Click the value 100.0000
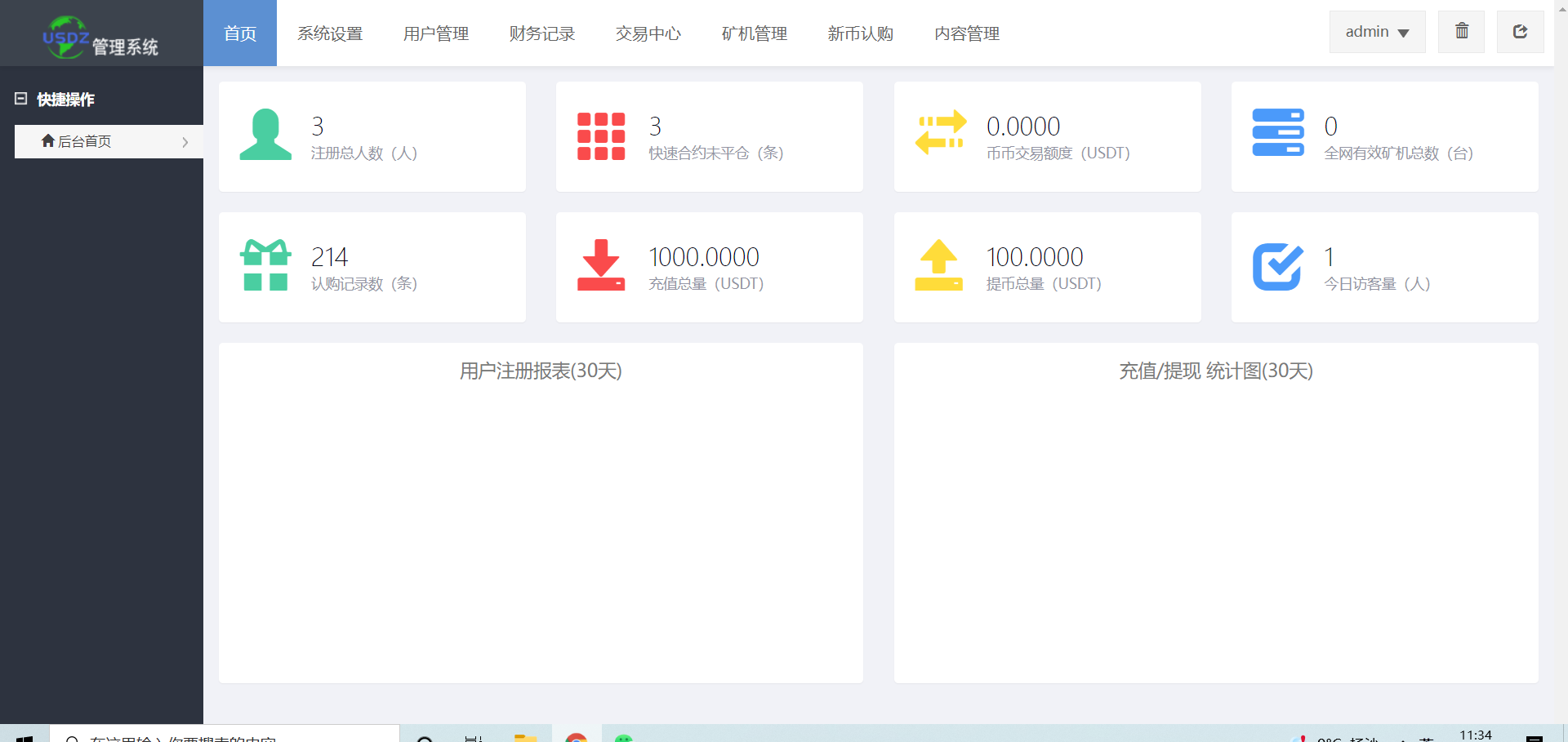Screen dimensions: 1568x742 click(x=1035, y=257)
